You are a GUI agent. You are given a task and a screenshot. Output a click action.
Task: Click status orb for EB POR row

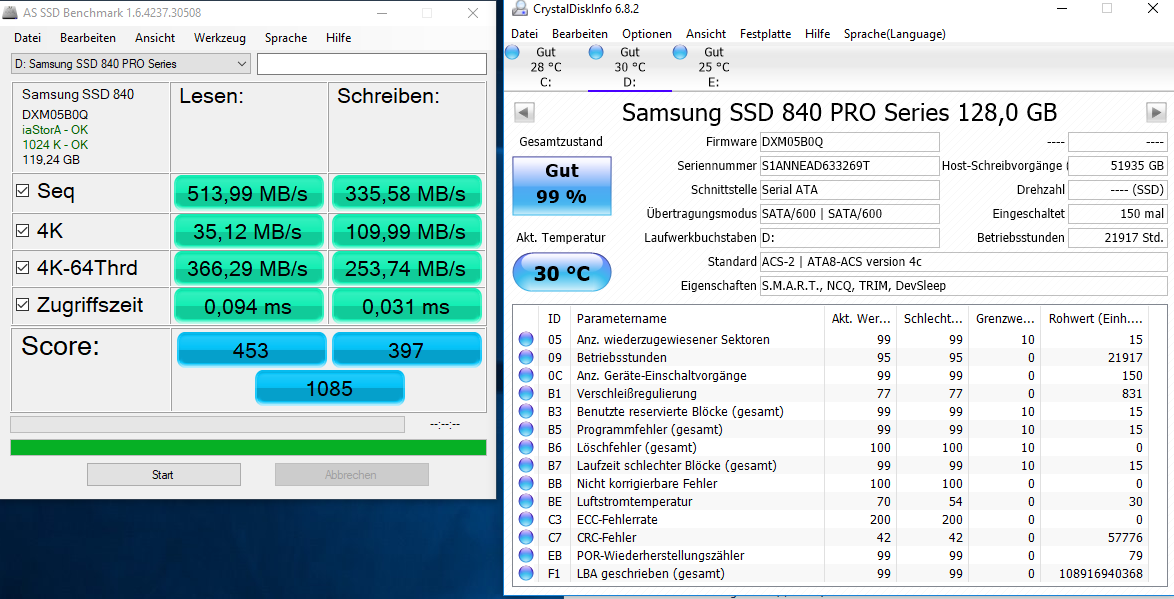pyautogui.click(x=526, y=555)
